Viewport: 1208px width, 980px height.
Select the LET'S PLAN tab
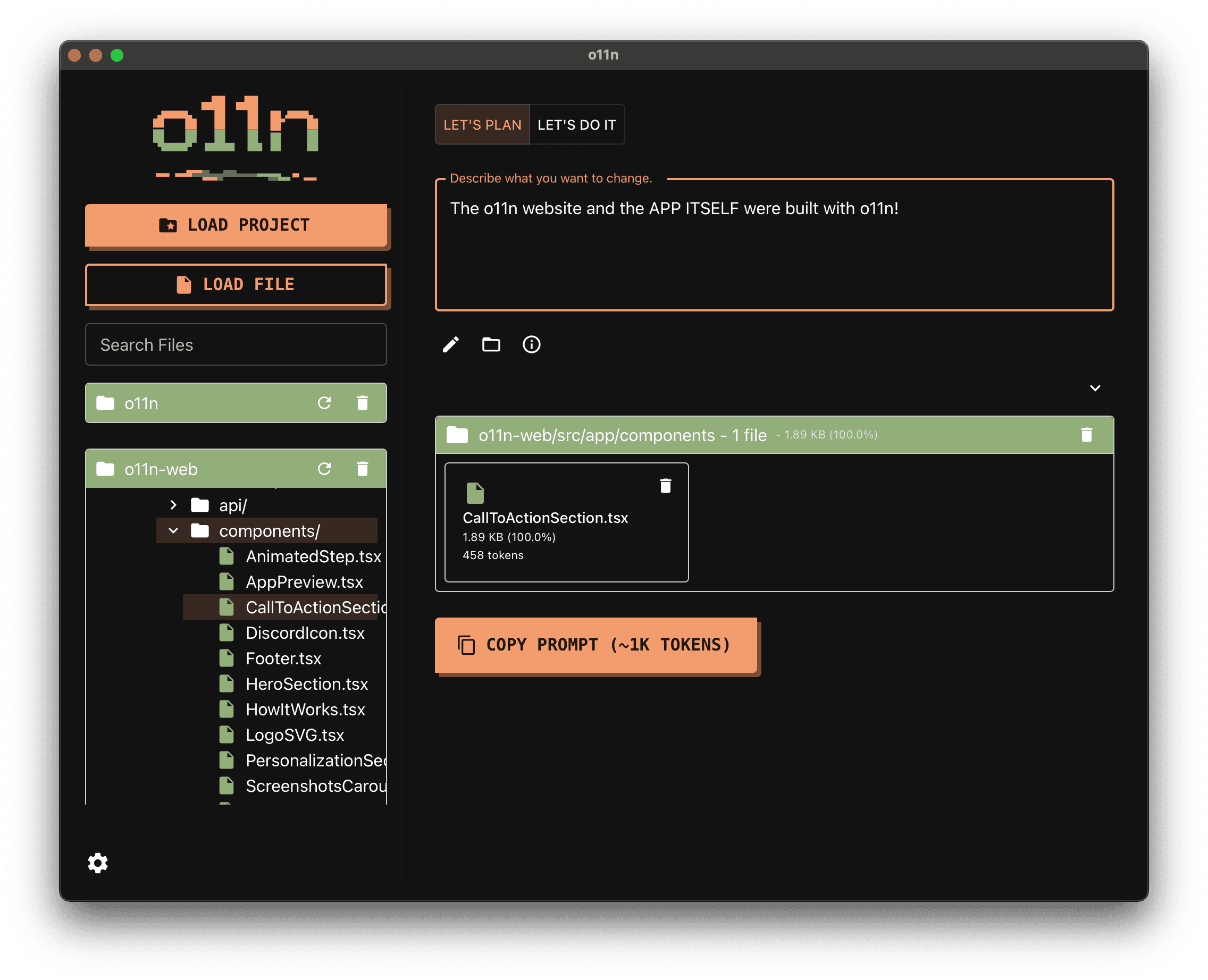tap(482, 124)
